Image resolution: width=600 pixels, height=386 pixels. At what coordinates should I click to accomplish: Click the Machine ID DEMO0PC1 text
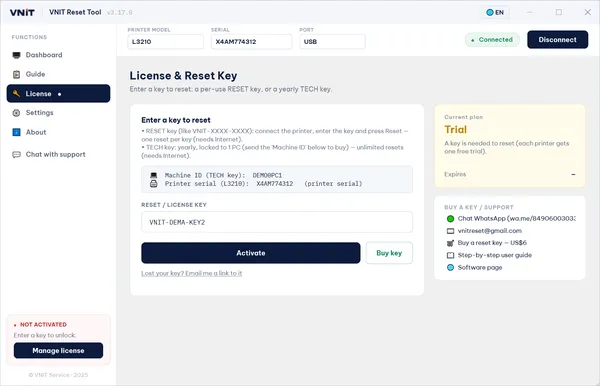(x=223, y=175)
